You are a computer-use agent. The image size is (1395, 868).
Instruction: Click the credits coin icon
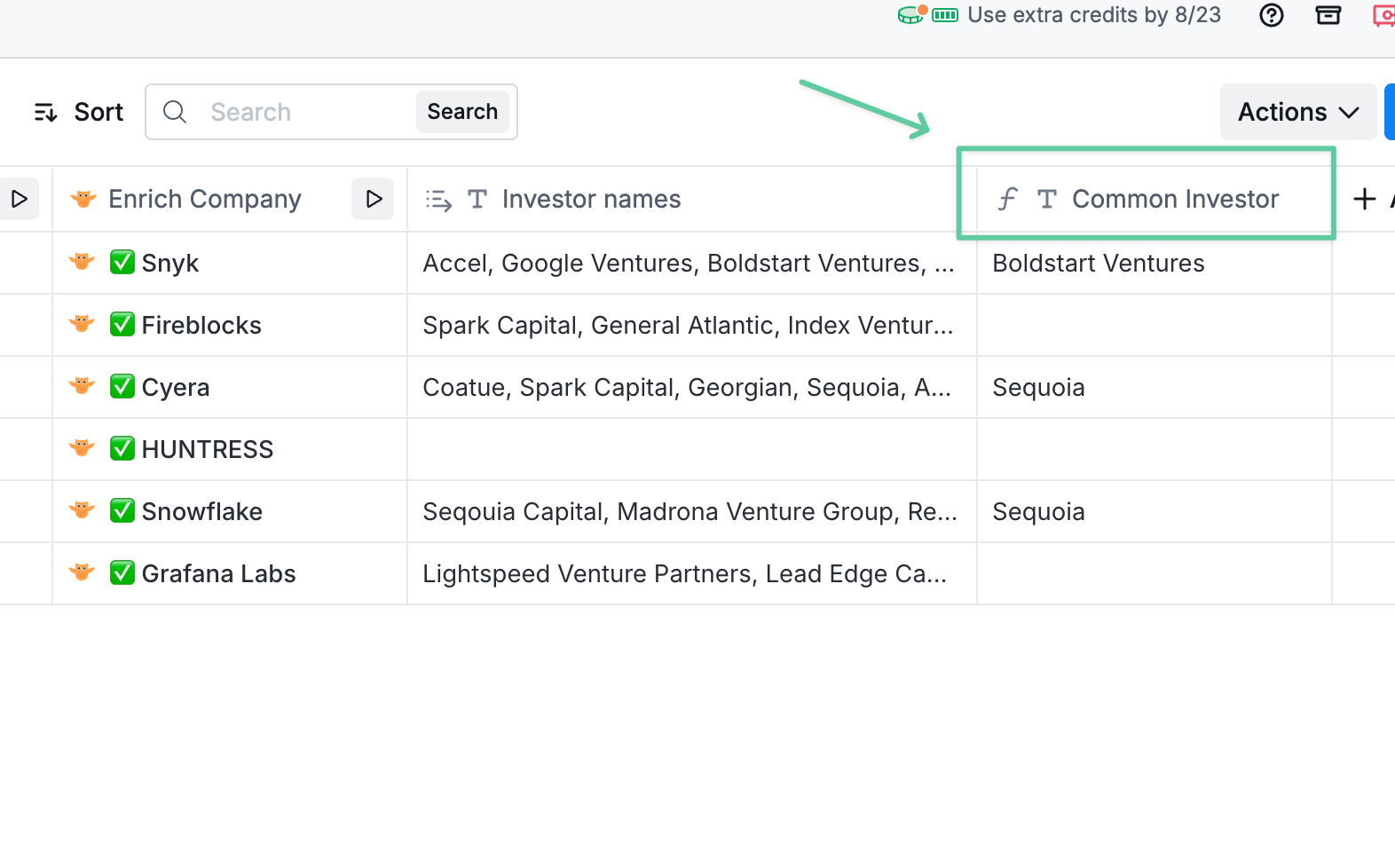click(912, 15)
